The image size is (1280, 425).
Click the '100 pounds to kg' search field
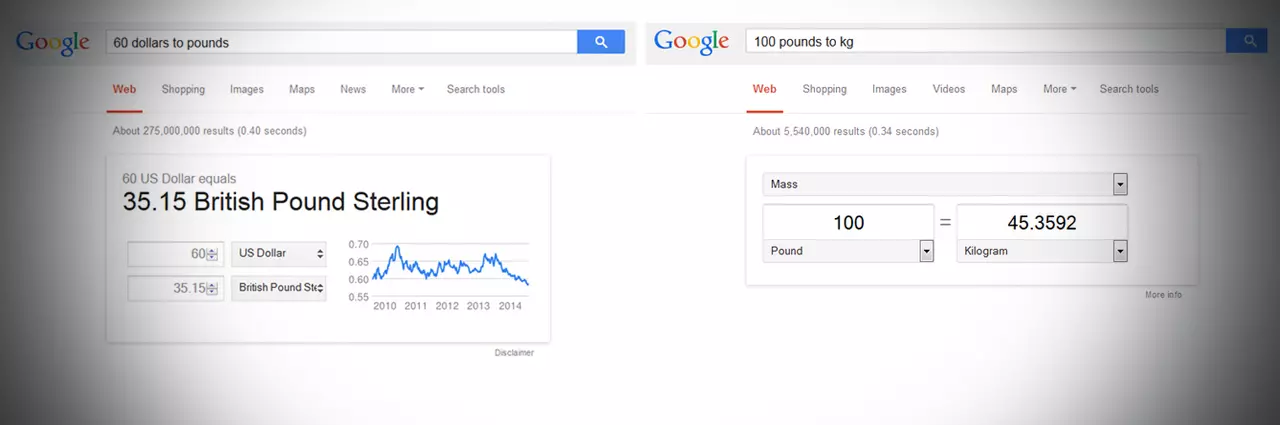[x=985, y=42]
